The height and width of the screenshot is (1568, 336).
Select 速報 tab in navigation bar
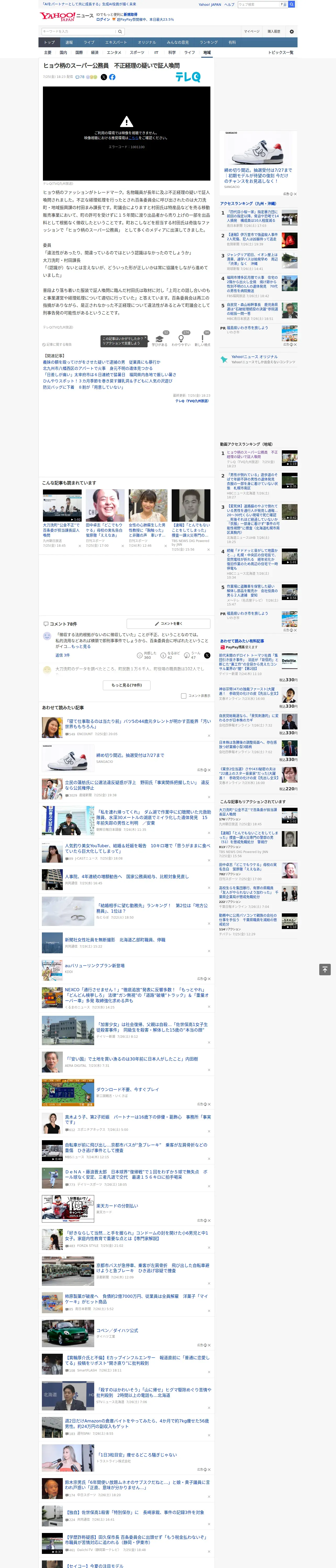tap(69, 43)
